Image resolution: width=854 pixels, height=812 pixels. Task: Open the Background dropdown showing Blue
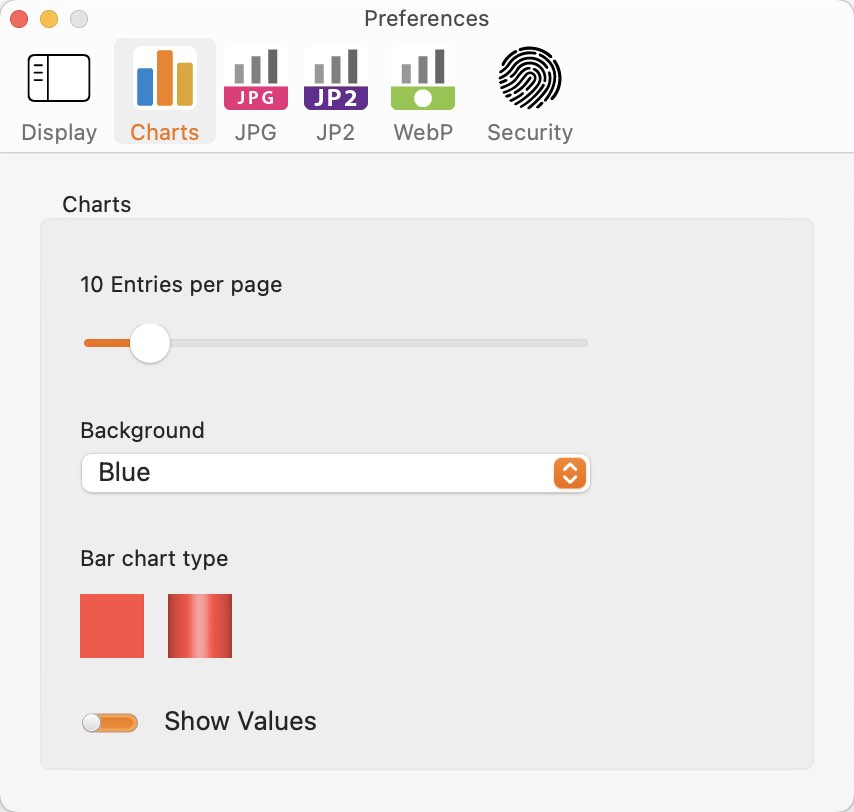click(x=336, y=473)
